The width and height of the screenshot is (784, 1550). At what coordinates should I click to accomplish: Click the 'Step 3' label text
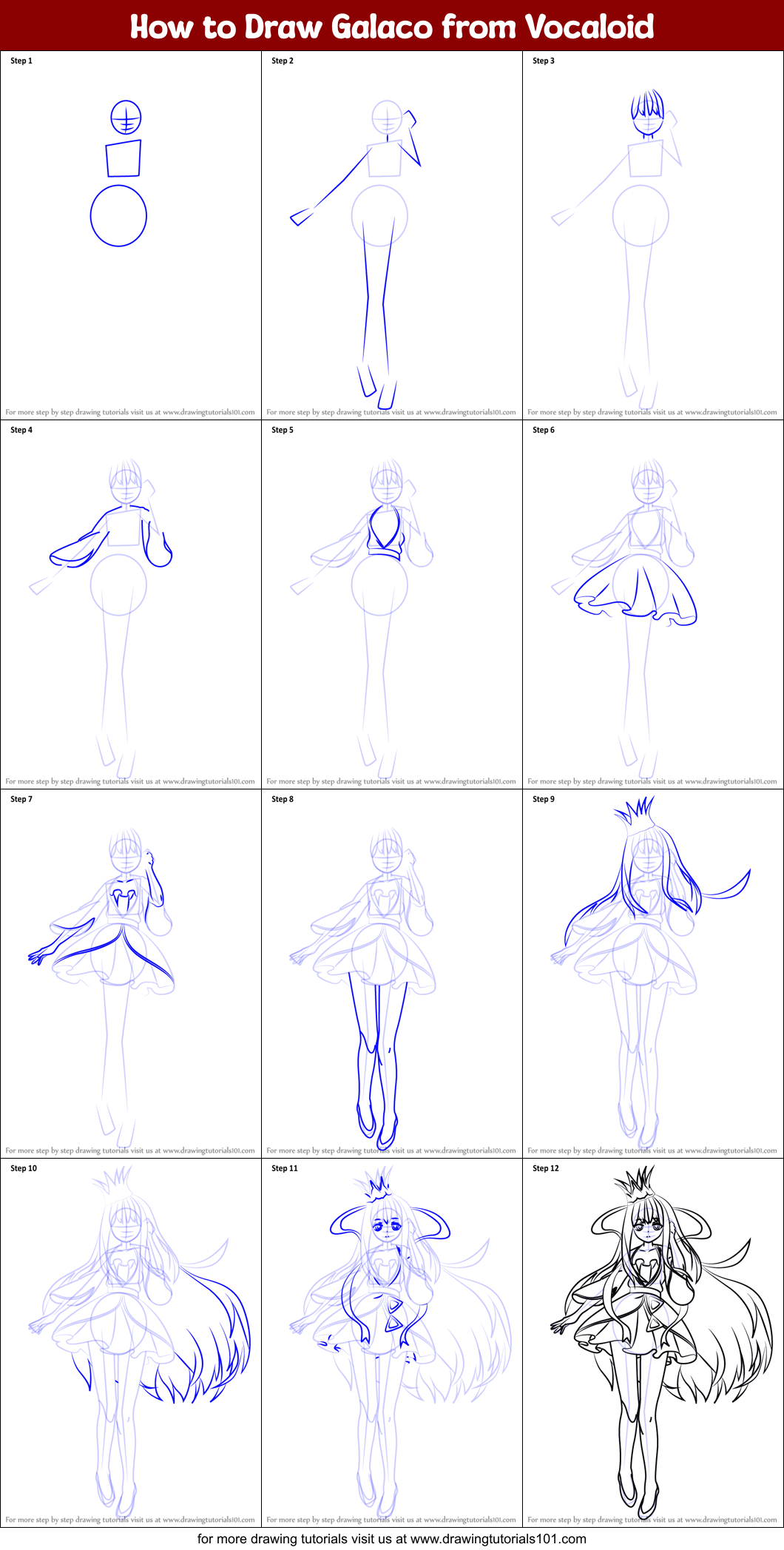pos(544,61)
